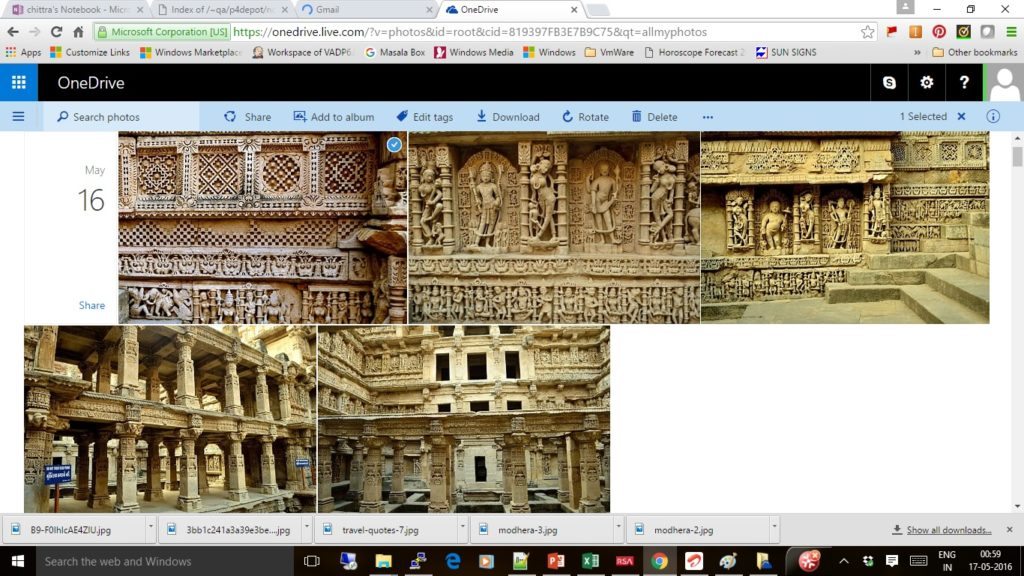The image size is (1024, 576).
Task: Delete the selected photo
Action: tap(654, 117)
